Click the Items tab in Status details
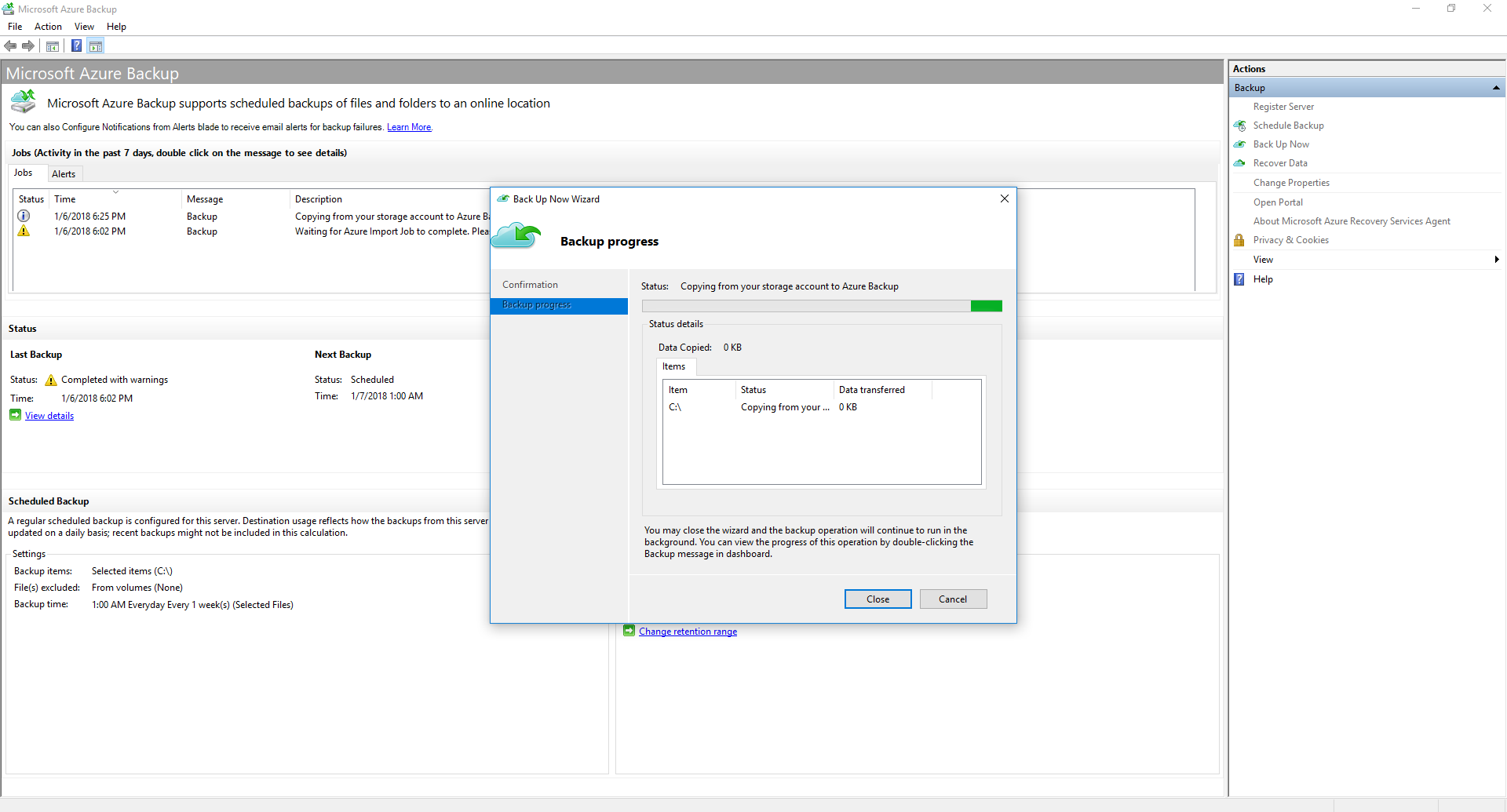 [x=675, y=366]
